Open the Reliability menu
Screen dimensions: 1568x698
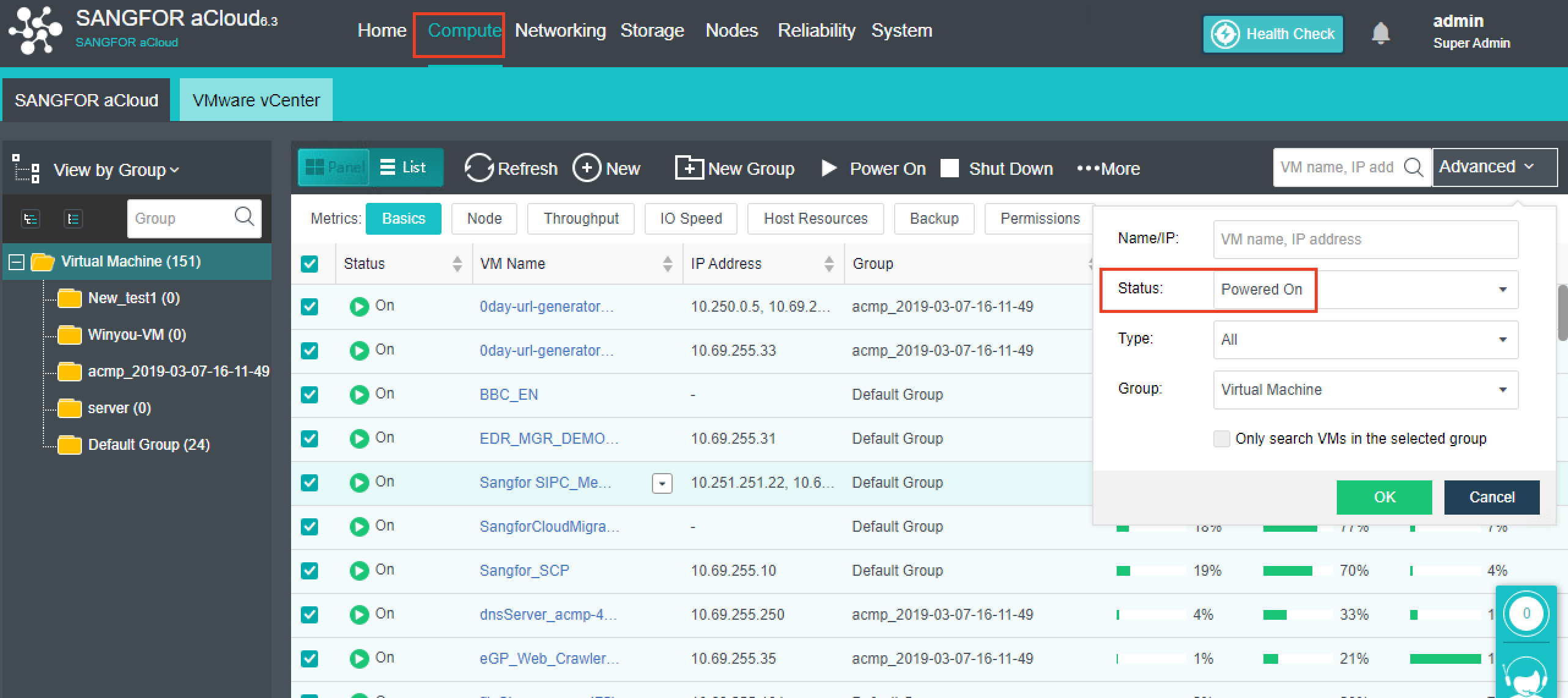click(x=816, y=31)
